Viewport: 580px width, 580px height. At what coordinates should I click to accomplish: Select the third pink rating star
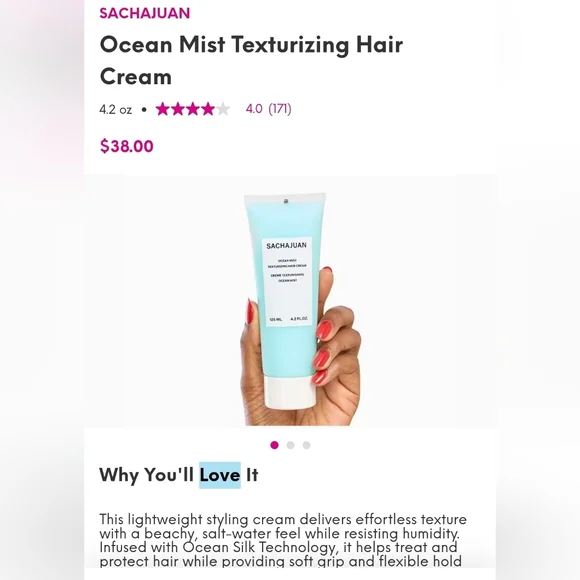pos(193,109)
